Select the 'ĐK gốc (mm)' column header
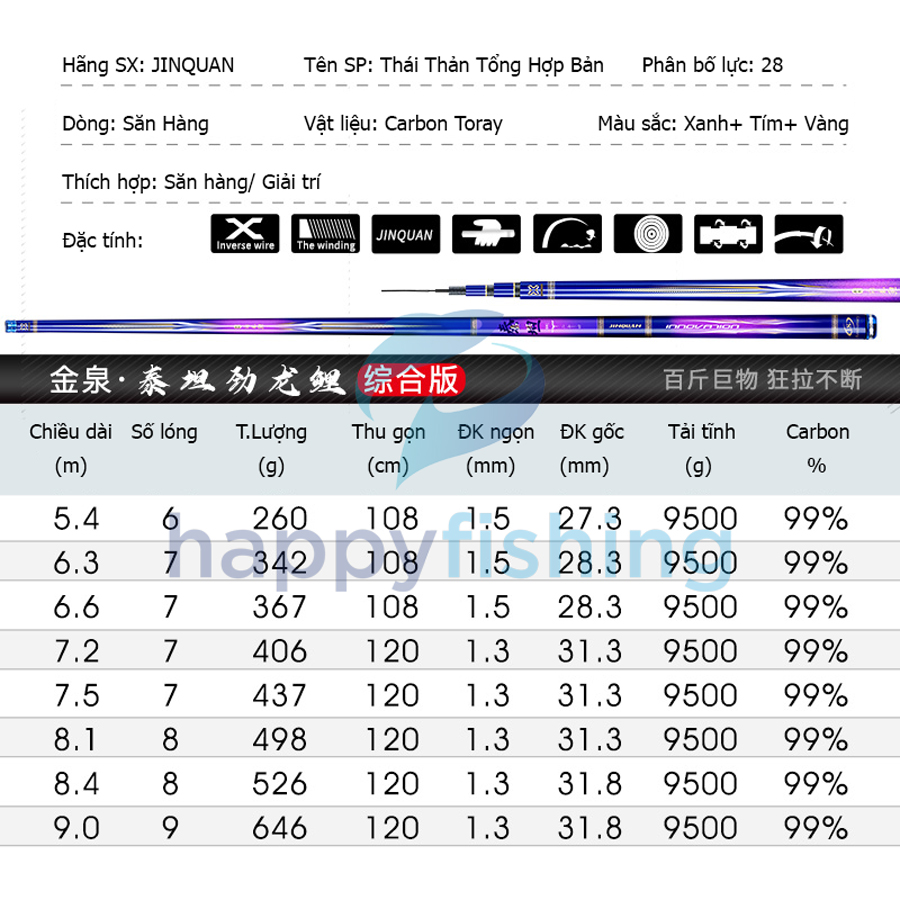This screenshot has height=900, width=900. tap(591, 449)
